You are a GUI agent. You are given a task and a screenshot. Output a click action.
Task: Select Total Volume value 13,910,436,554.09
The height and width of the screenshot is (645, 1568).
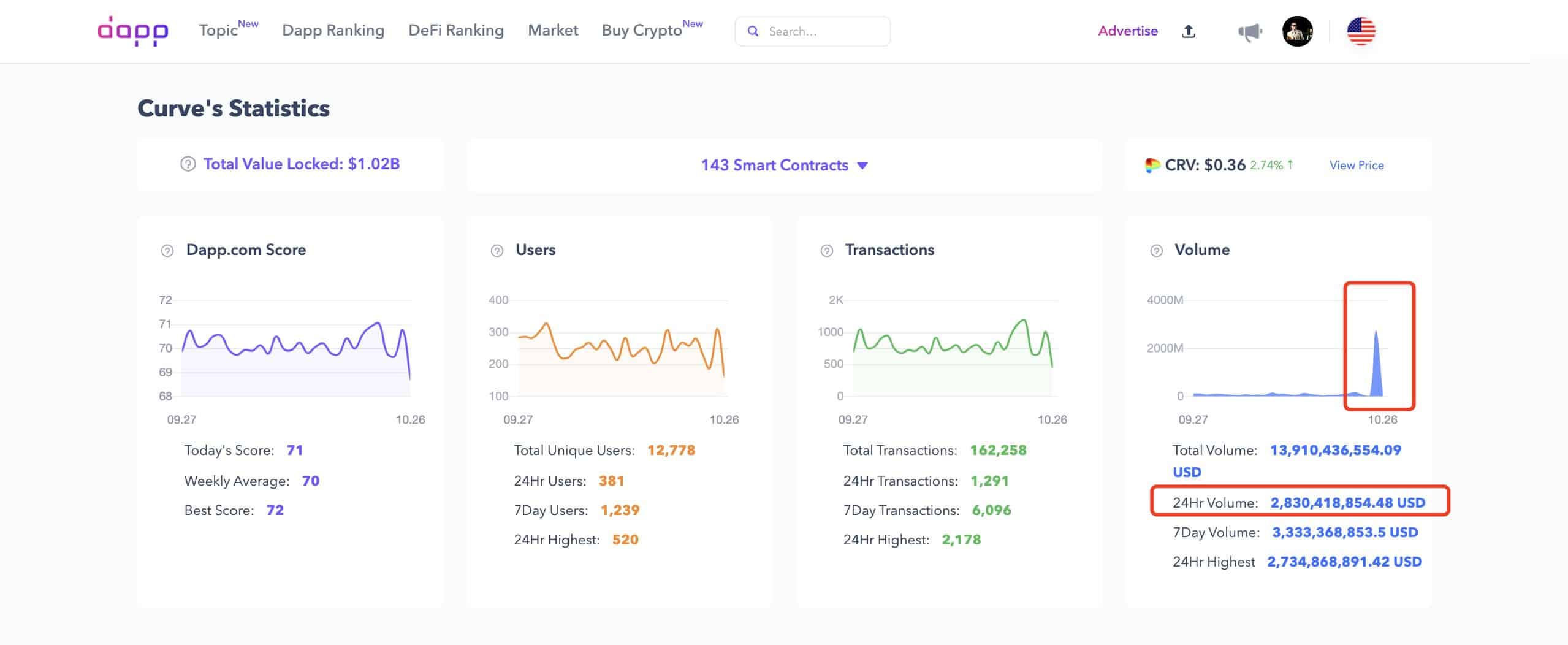click(1336, 450)
